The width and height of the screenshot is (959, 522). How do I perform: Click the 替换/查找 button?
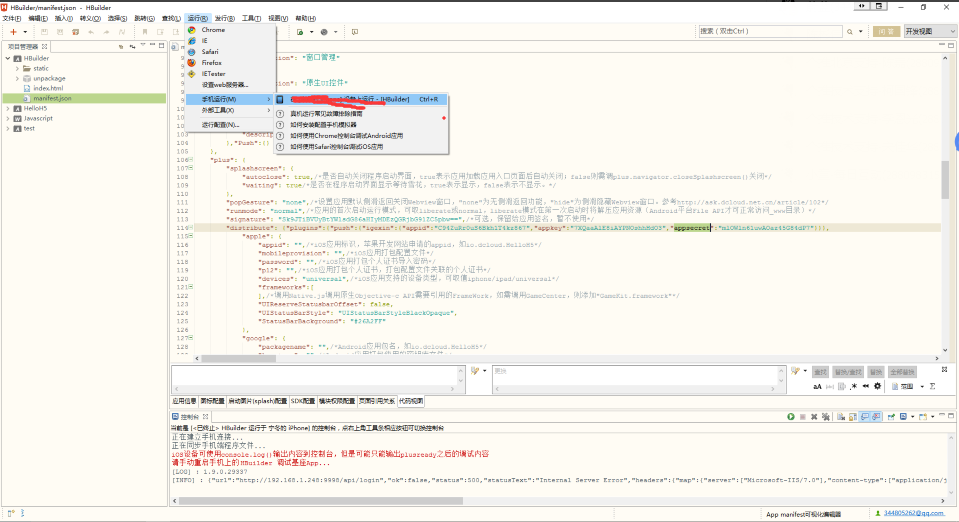pyautogui.click(x=848, y=372)
